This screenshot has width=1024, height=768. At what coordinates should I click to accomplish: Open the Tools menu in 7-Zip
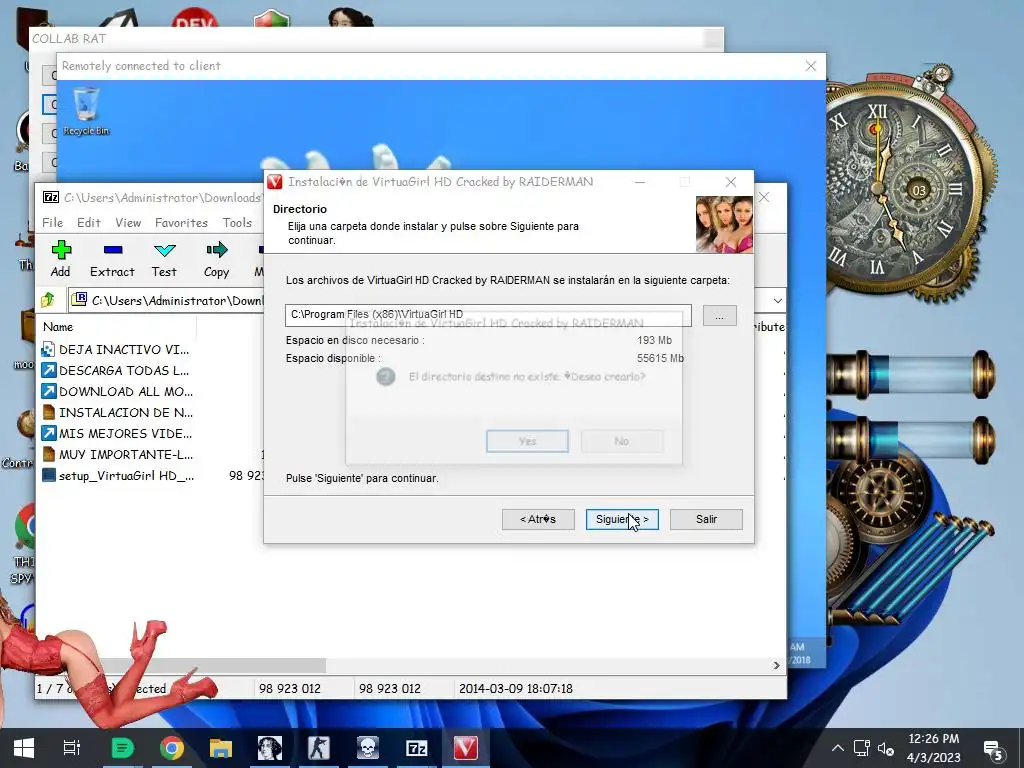237,223
